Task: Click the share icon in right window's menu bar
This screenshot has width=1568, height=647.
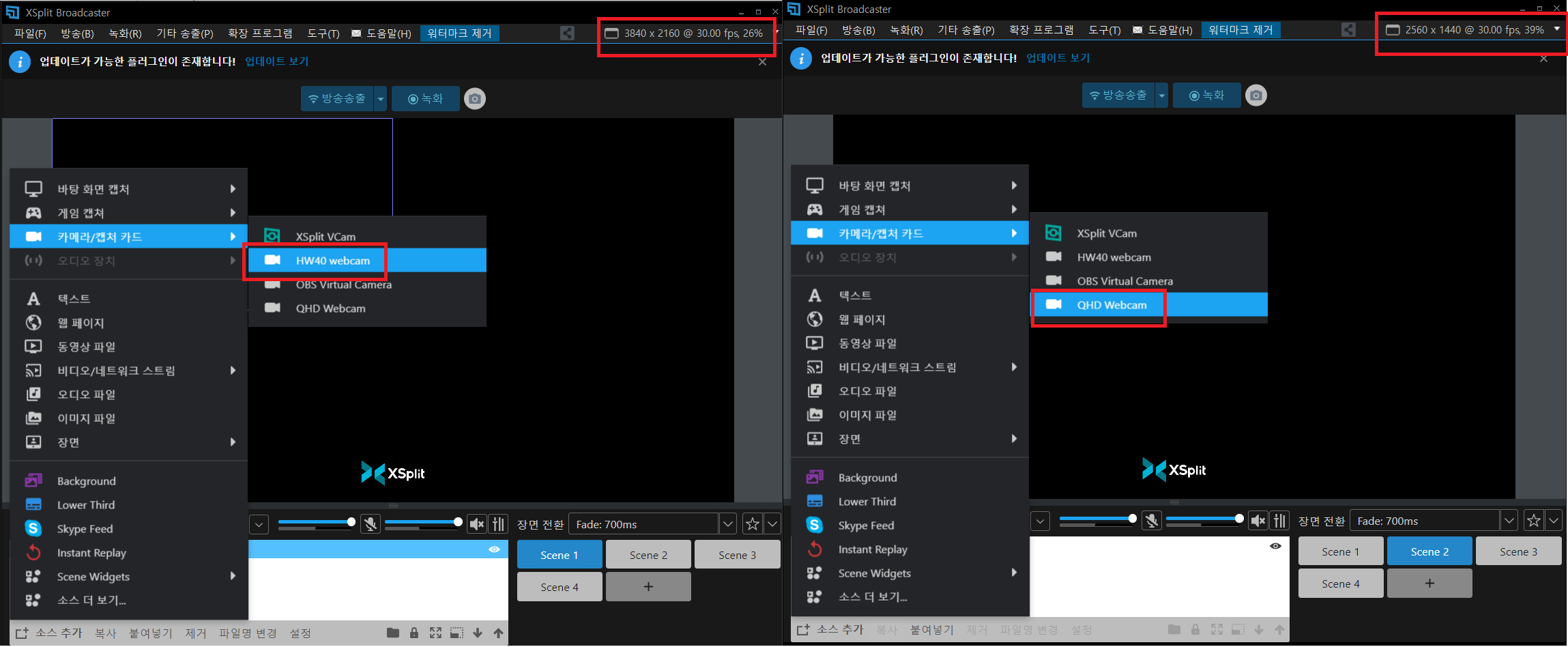Action: click(x=1348, y=29)
